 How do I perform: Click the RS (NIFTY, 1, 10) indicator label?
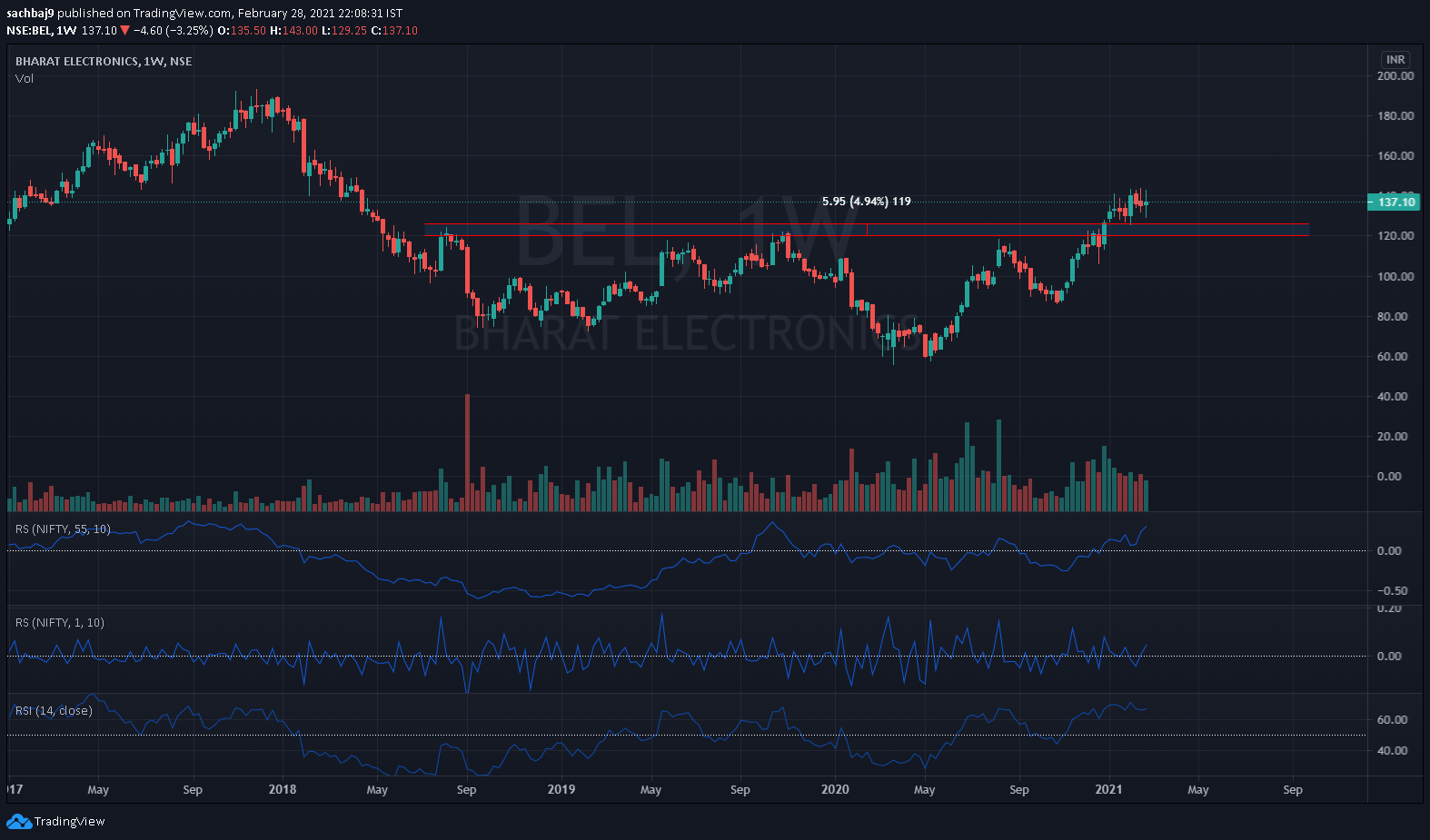click(x=60, y=622)
